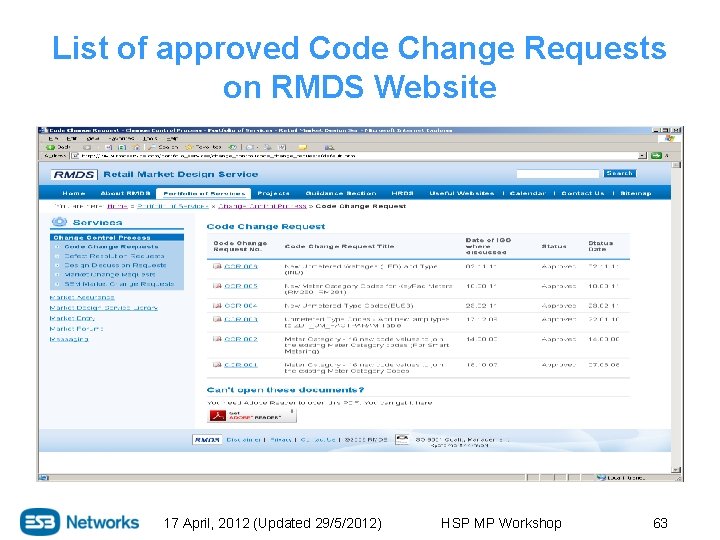Image resolution: width=720 pixels, height=540 pixels.
Task: Select the Portfolio of Services tab
Action: click(204, 193)
